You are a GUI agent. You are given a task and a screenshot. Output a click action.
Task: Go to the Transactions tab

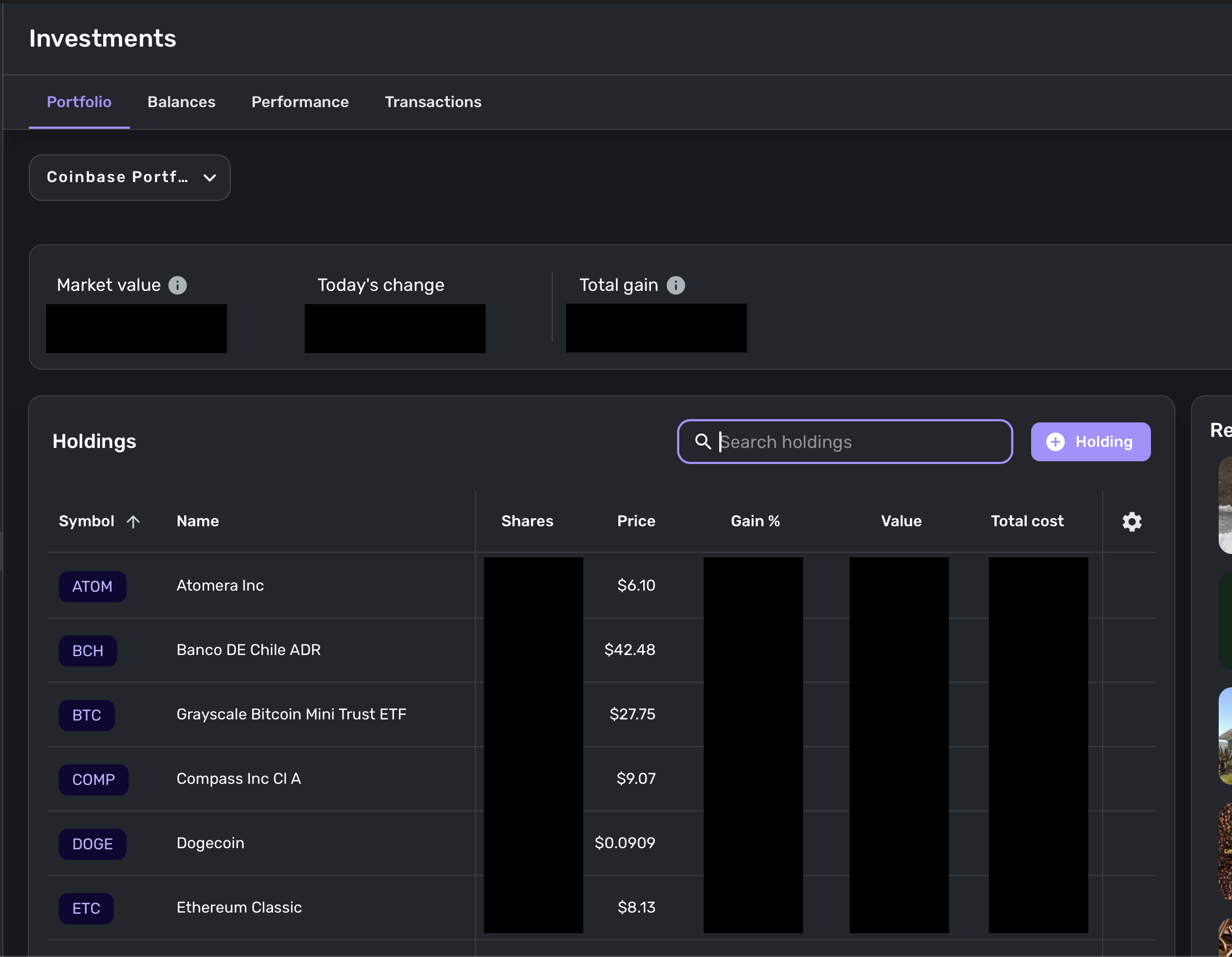coord(433,102)
